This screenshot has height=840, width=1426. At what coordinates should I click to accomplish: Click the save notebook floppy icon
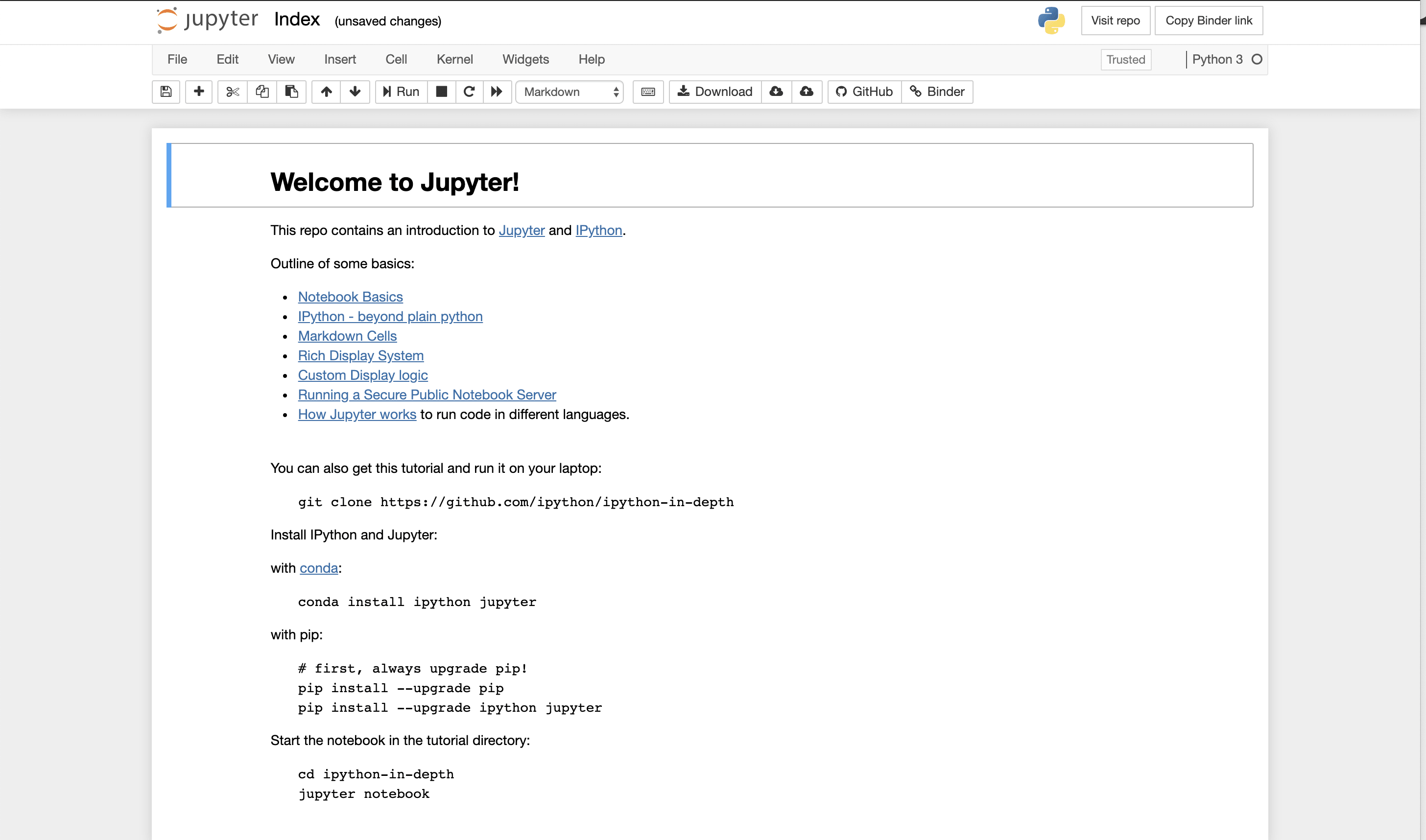pos(166,92)
